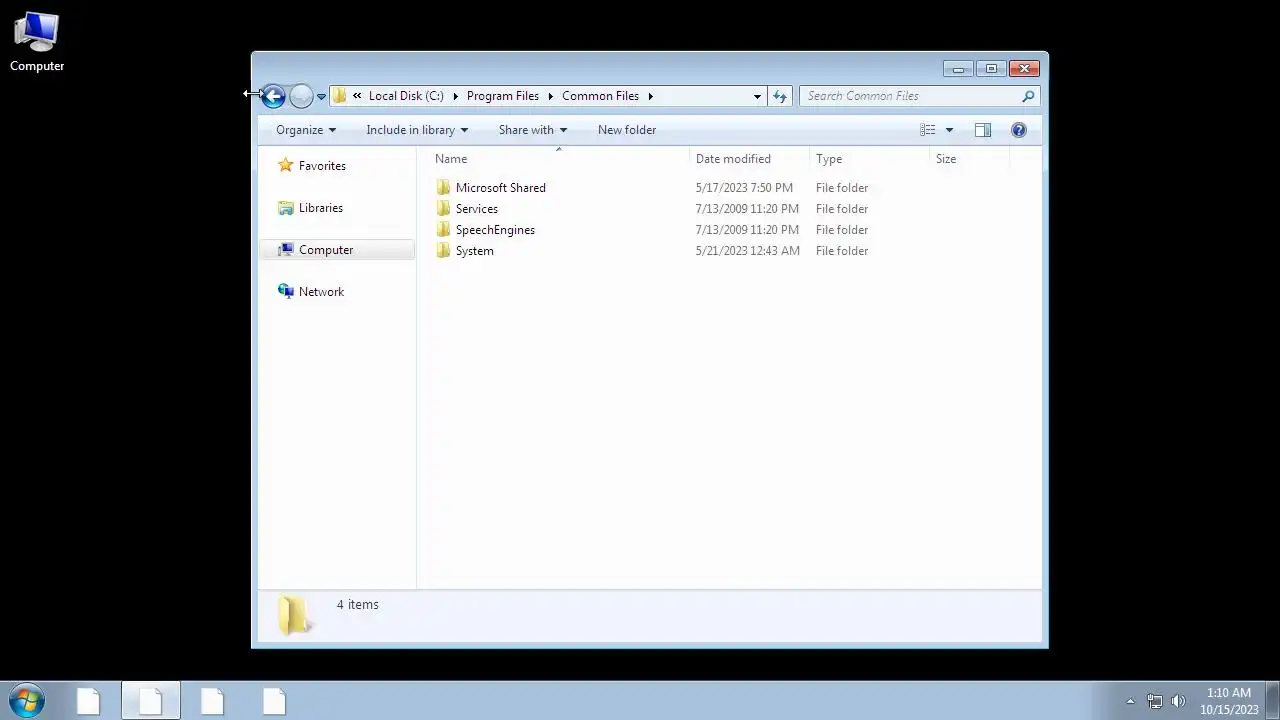Click the volume speaker tray icon
Image resolution: width=1280 pixels, height=720 pixels.
click(x=1178, y=701)
